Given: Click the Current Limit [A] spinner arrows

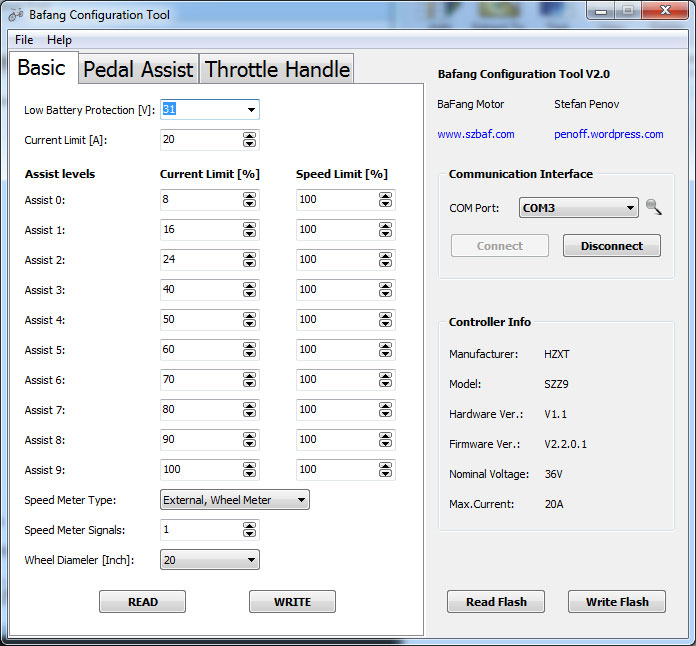Looking at the screenshot, I should (249, 140).
